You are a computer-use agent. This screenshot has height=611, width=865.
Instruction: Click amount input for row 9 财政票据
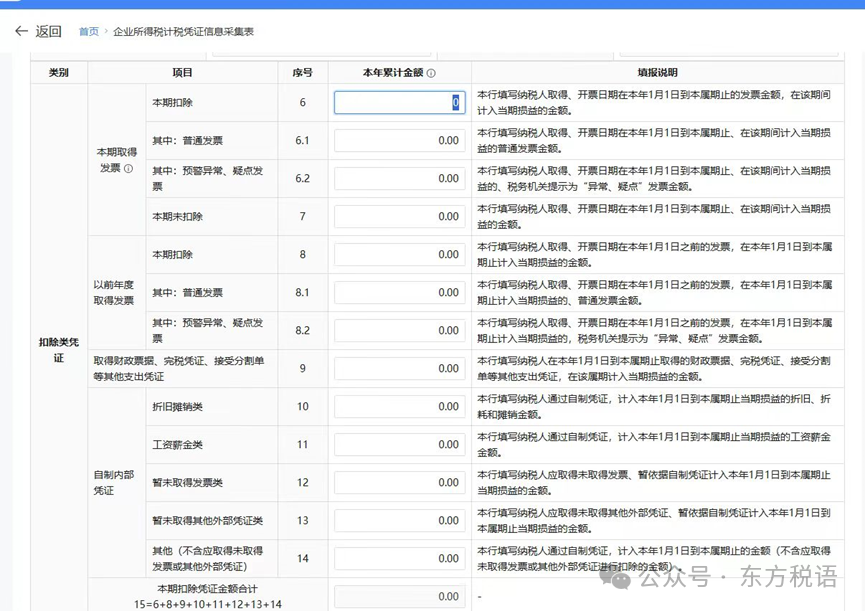399,369
